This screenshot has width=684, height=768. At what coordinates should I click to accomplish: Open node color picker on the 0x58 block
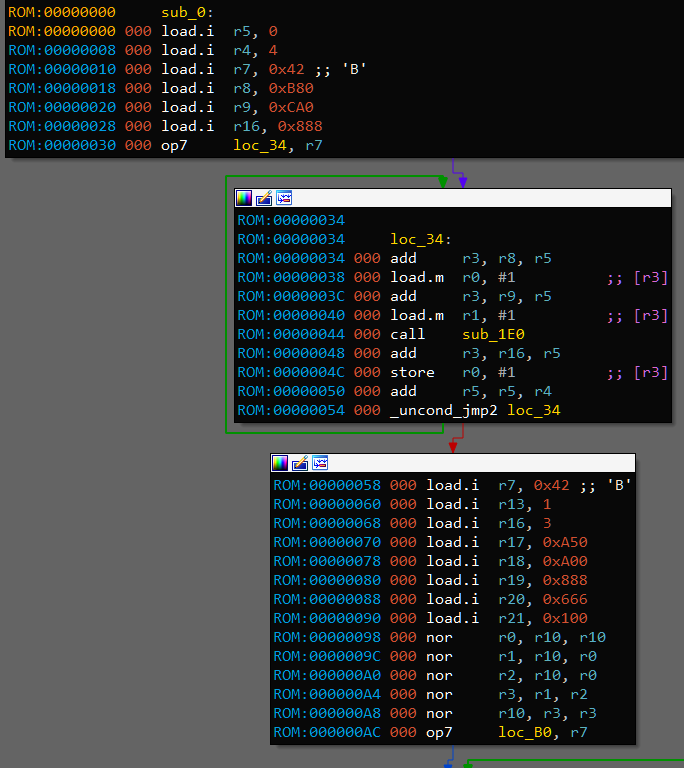pyautogui.click(x=280, y=463)
